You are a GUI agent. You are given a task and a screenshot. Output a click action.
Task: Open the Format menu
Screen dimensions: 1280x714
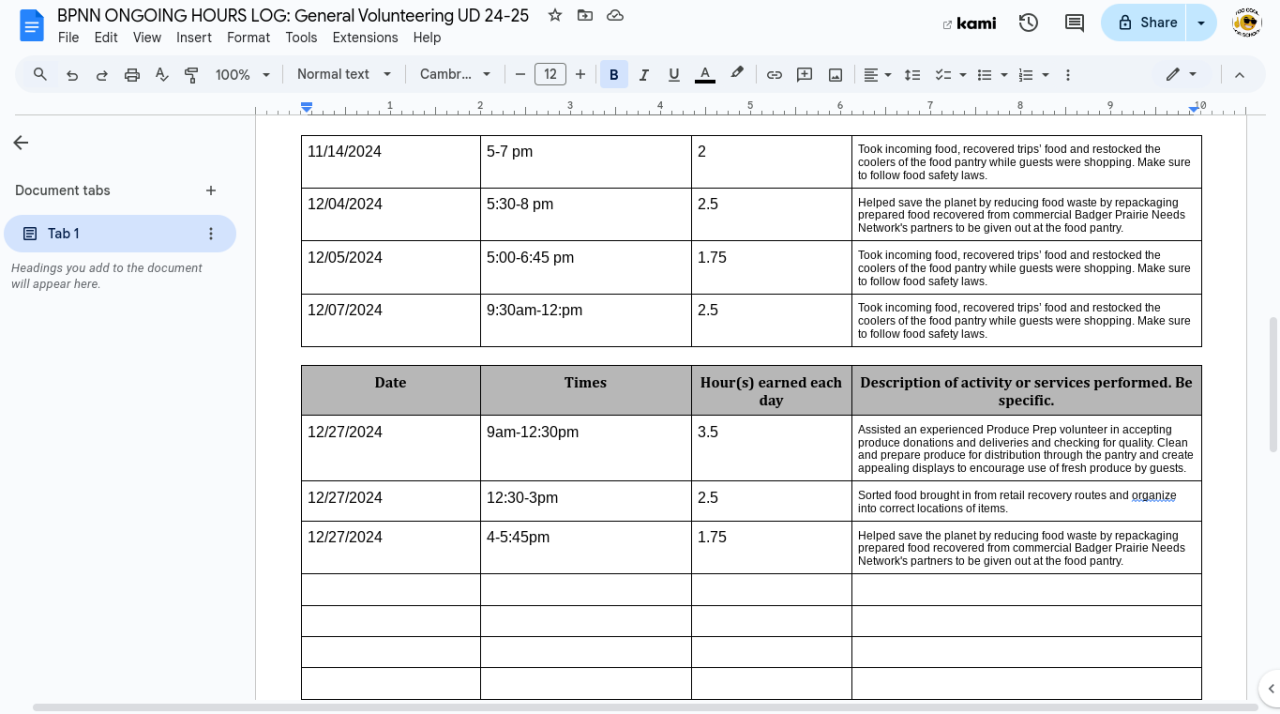coord(248,37)
